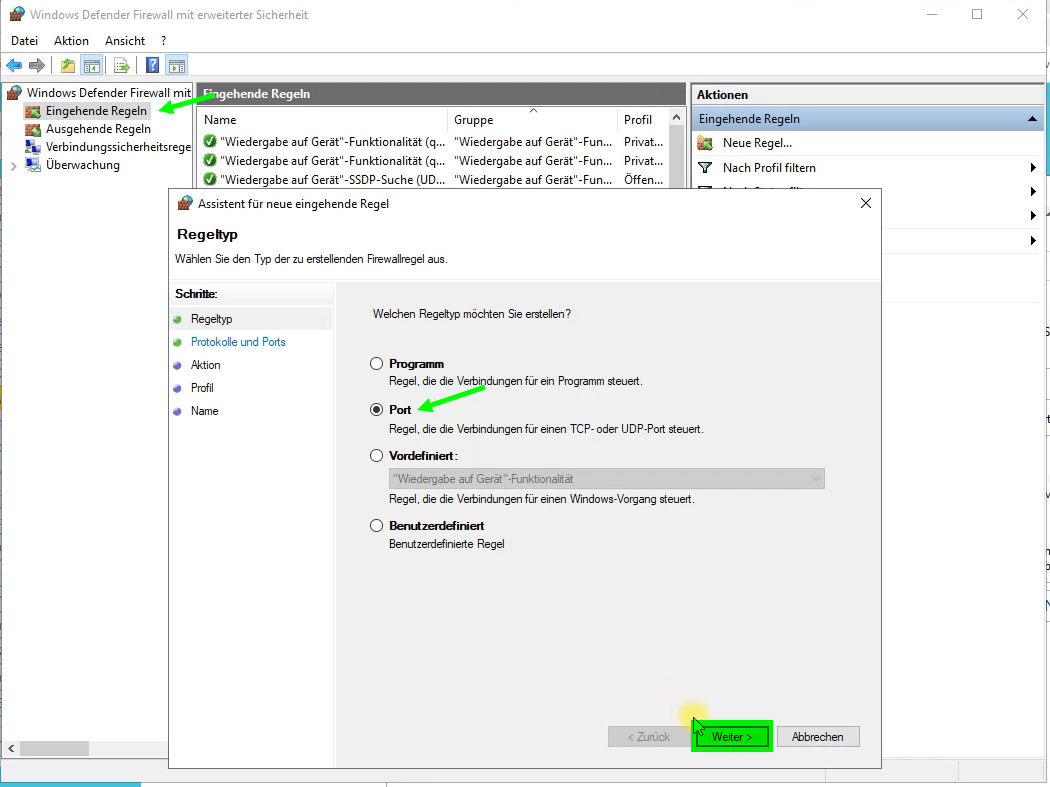Collapse the Eingehende Regeln actions section
The width and height of the screenshot is (1050, 787).
pos(1032,119)
